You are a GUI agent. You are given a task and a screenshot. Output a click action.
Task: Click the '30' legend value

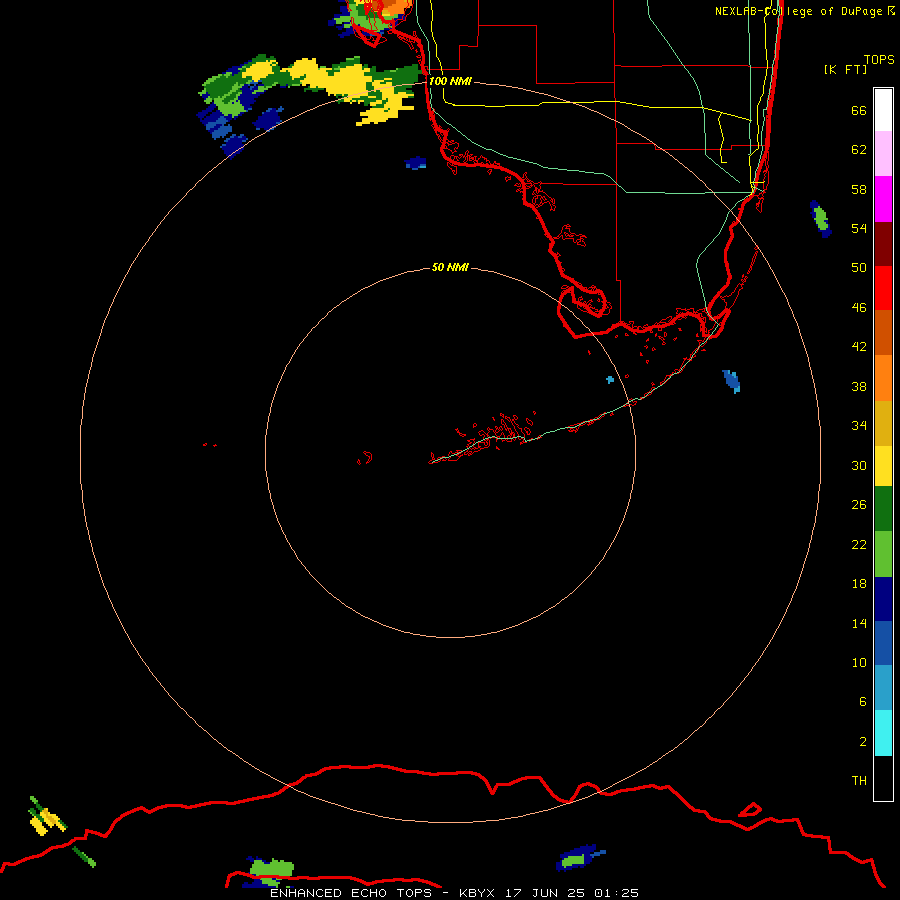coord(859,465)
